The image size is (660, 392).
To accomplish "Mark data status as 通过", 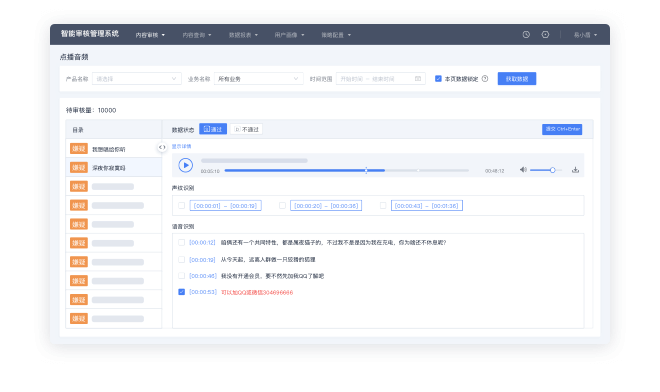I will 213,129.
